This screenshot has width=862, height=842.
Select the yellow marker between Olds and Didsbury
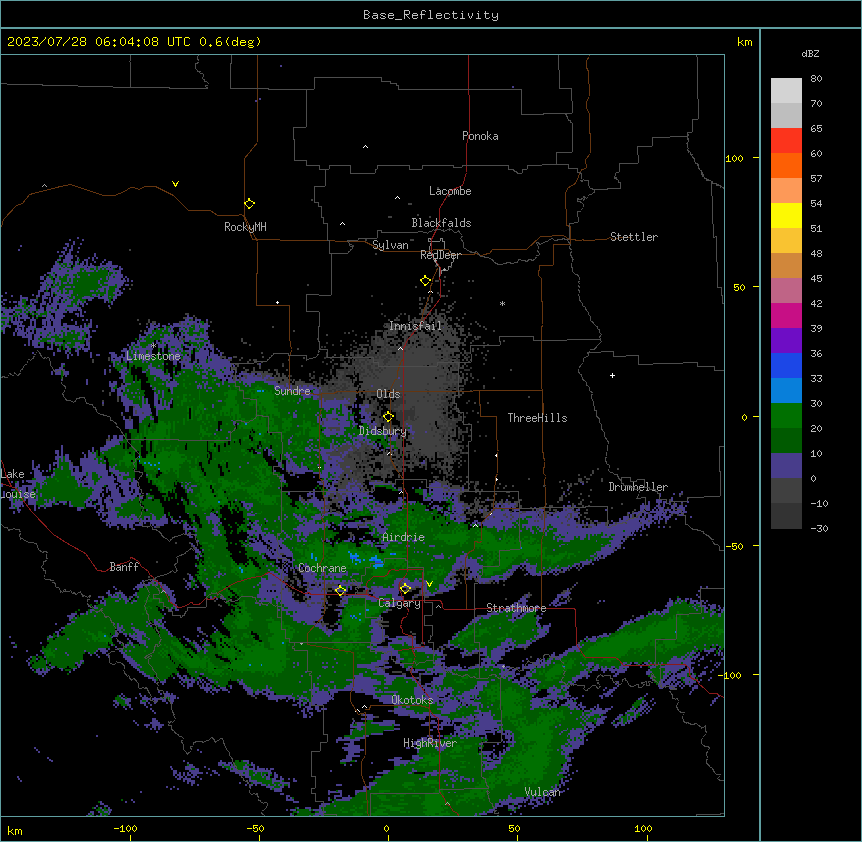[x=388, y=417]
